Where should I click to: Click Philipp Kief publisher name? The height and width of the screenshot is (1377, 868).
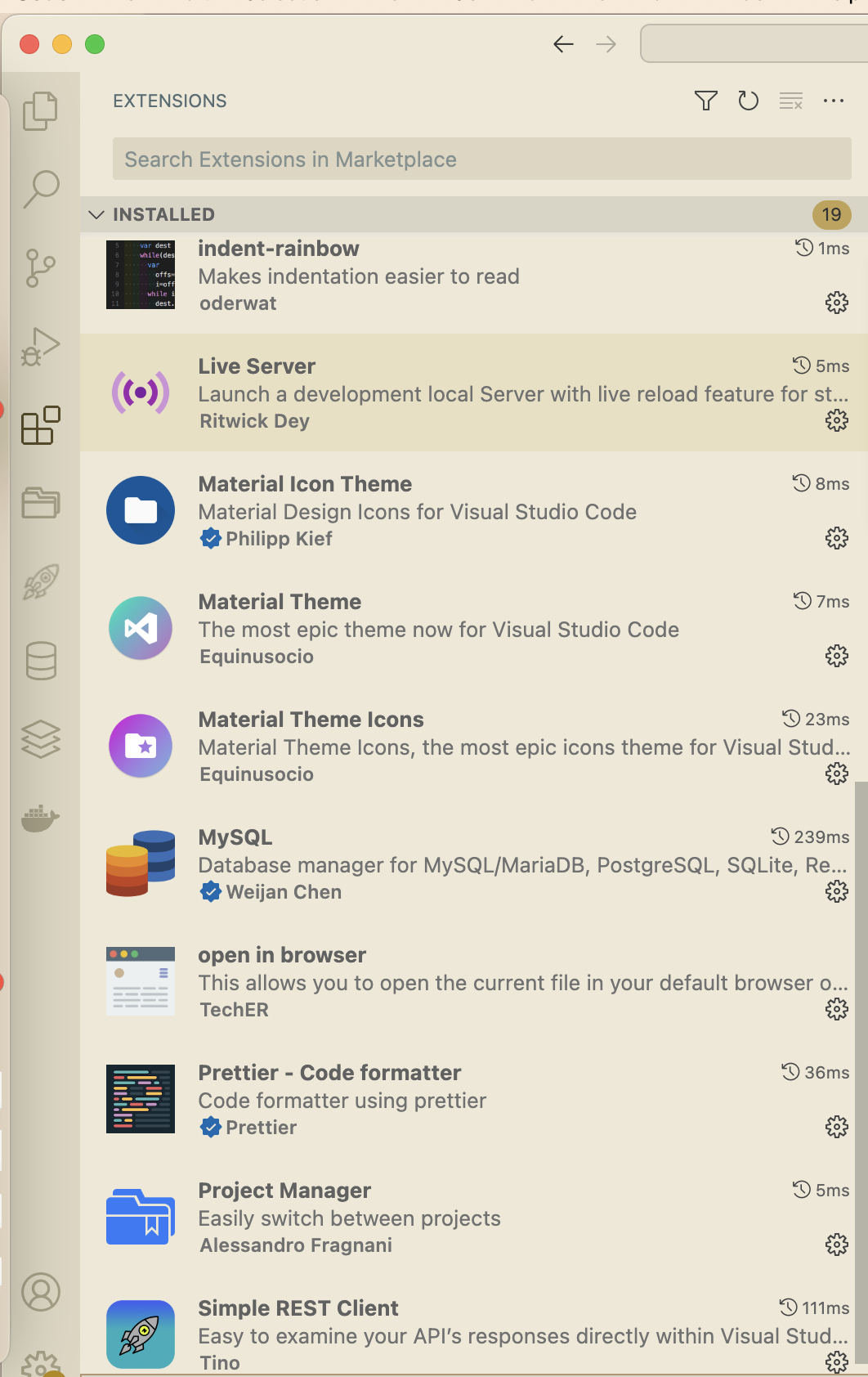(x=279, y=539)
